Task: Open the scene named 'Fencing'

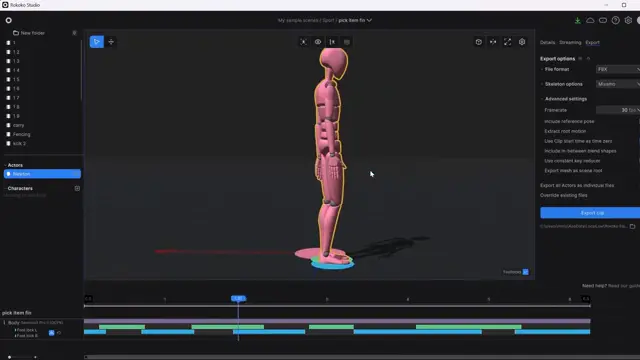Action: 22,134
